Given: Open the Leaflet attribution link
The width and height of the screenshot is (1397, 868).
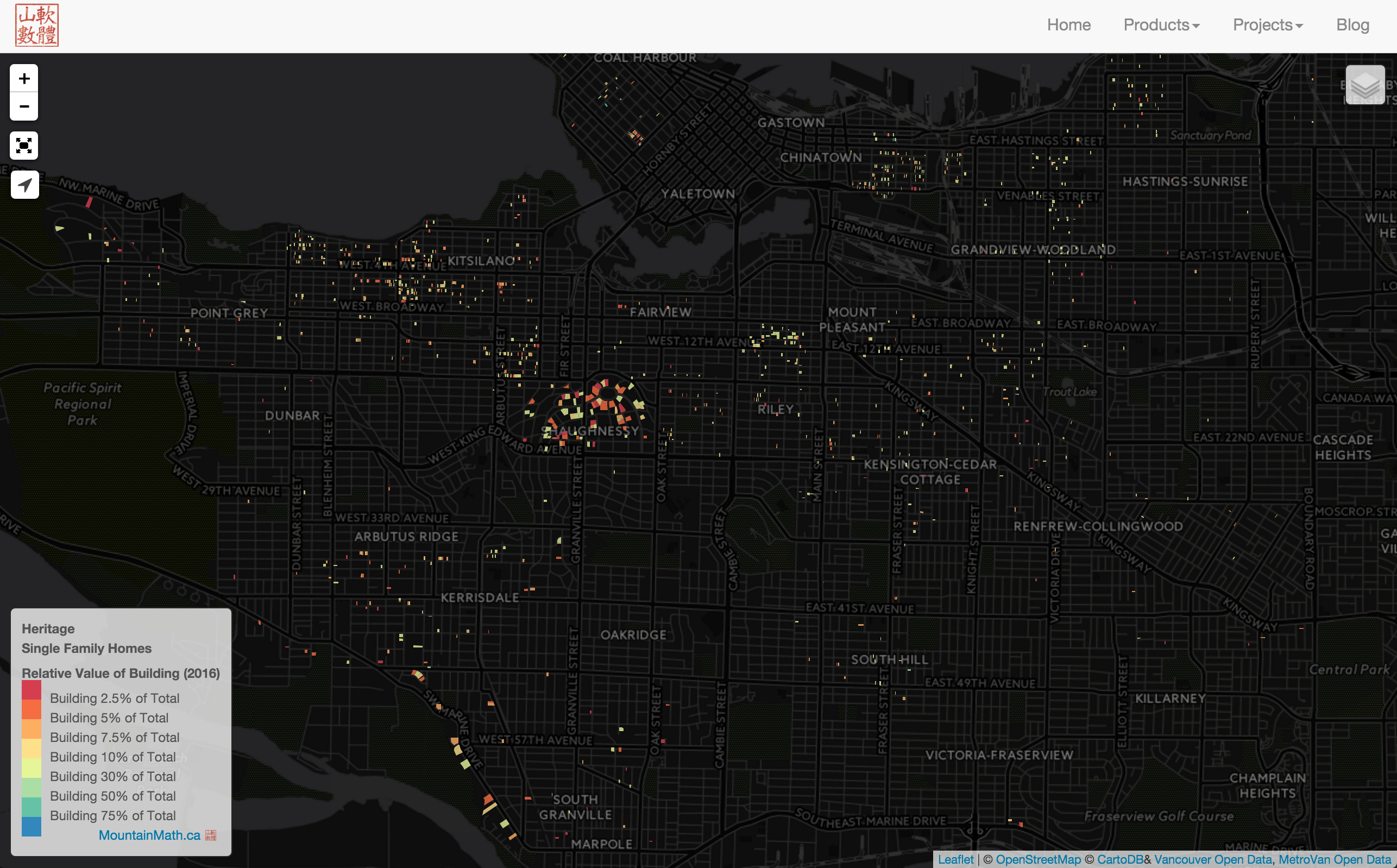Looking at the screenshot, I should click(955, 859).
